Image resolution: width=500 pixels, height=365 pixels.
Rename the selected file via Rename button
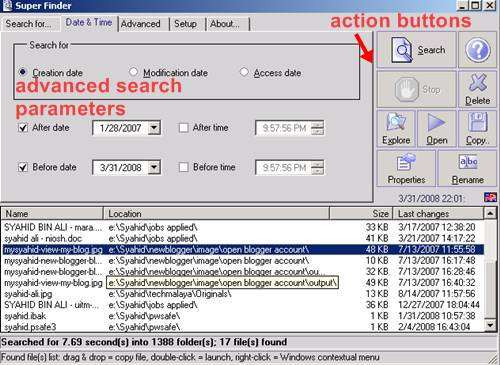pos(467,168)
